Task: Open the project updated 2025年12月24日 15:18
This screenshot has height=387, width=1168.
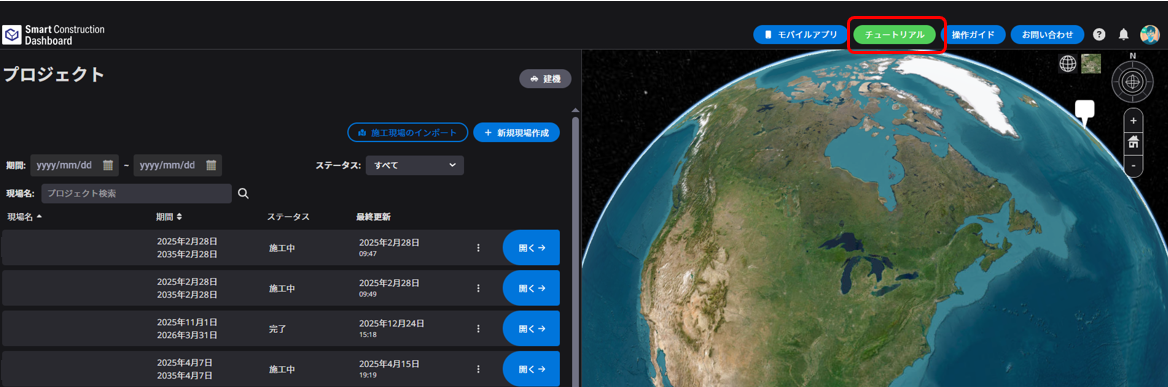Action: tap(531, 329)
